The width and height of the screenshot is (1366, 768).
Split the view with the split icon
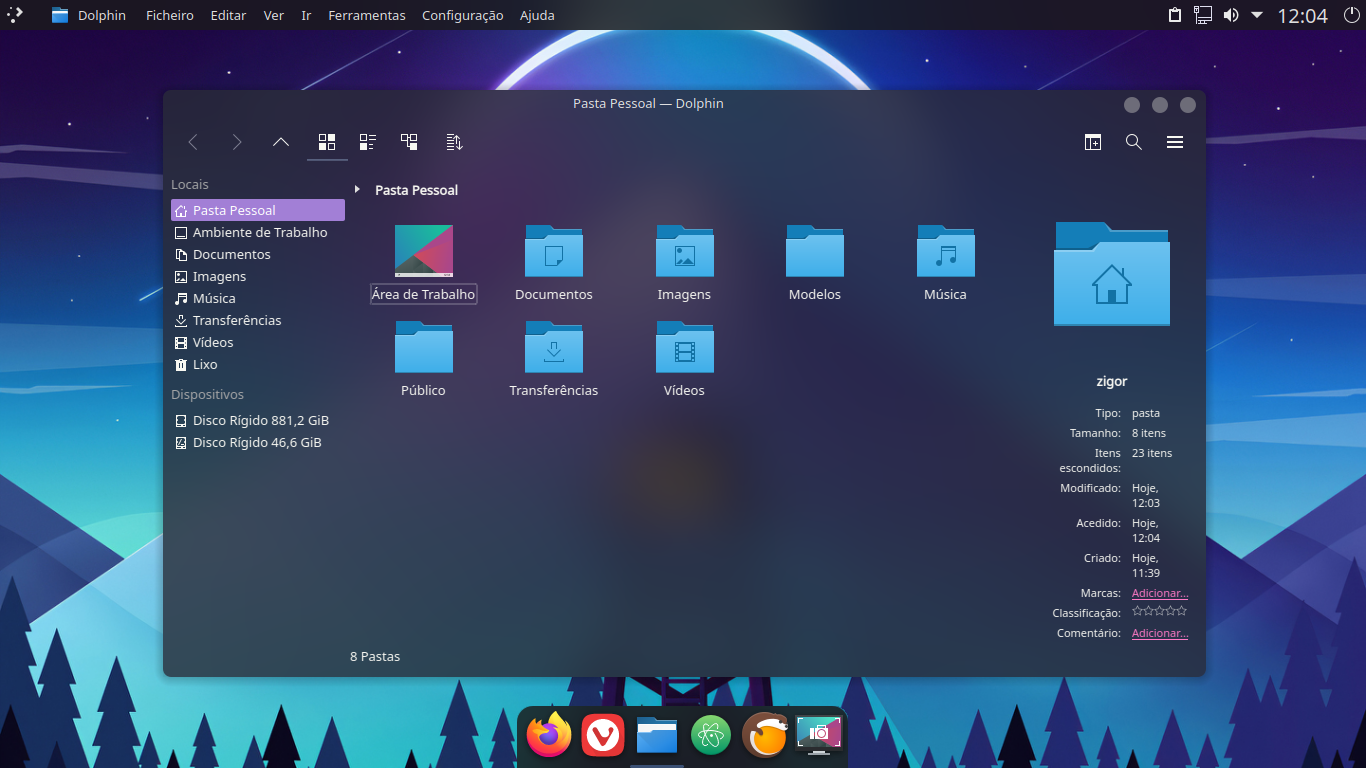pyautogui.click(x=1093, y=142)
